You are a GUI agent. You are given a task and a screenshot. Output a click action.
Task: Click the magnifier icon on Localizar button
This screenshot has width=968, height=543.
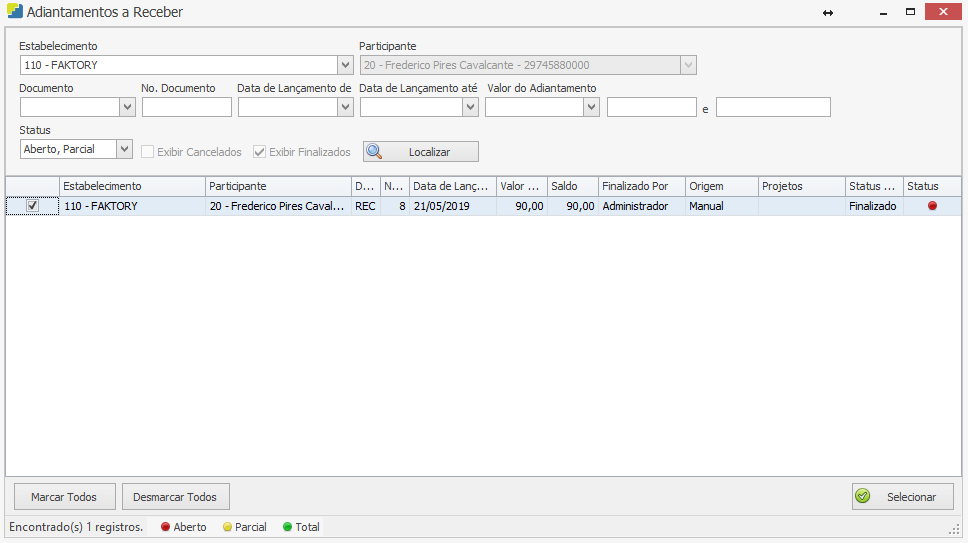(x=375, y=152)
